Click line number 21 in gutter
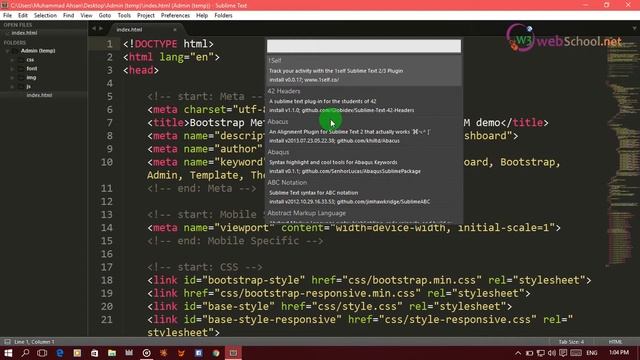Image resolution: width=640 pixels, height=360 pixels. [107, 320]
